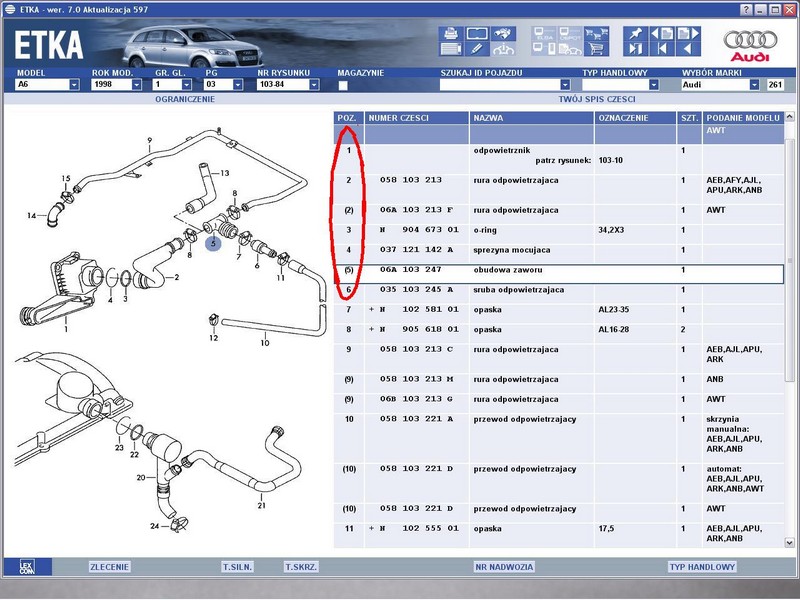Click the ELSA connection icon
This screenshot has width=800, height=600.
click(544, 34)
